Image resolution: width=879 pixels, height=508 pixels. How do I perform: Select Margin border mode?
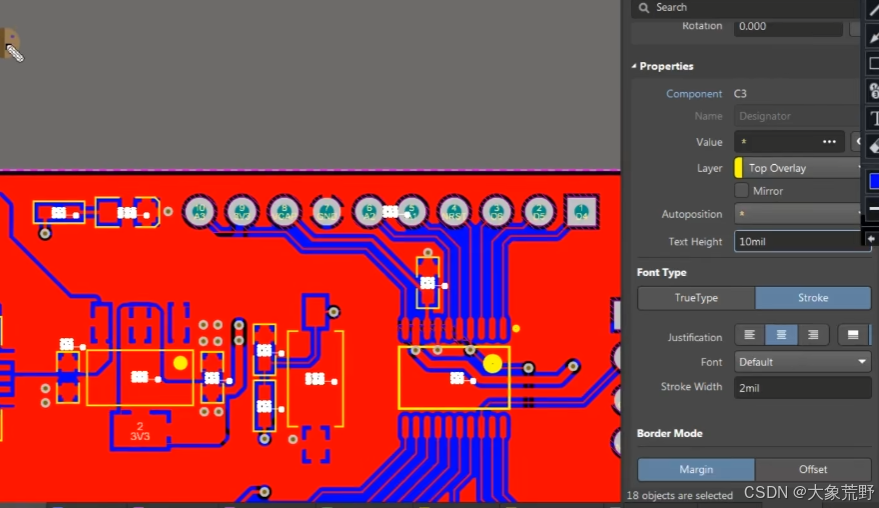coord(696,469)
